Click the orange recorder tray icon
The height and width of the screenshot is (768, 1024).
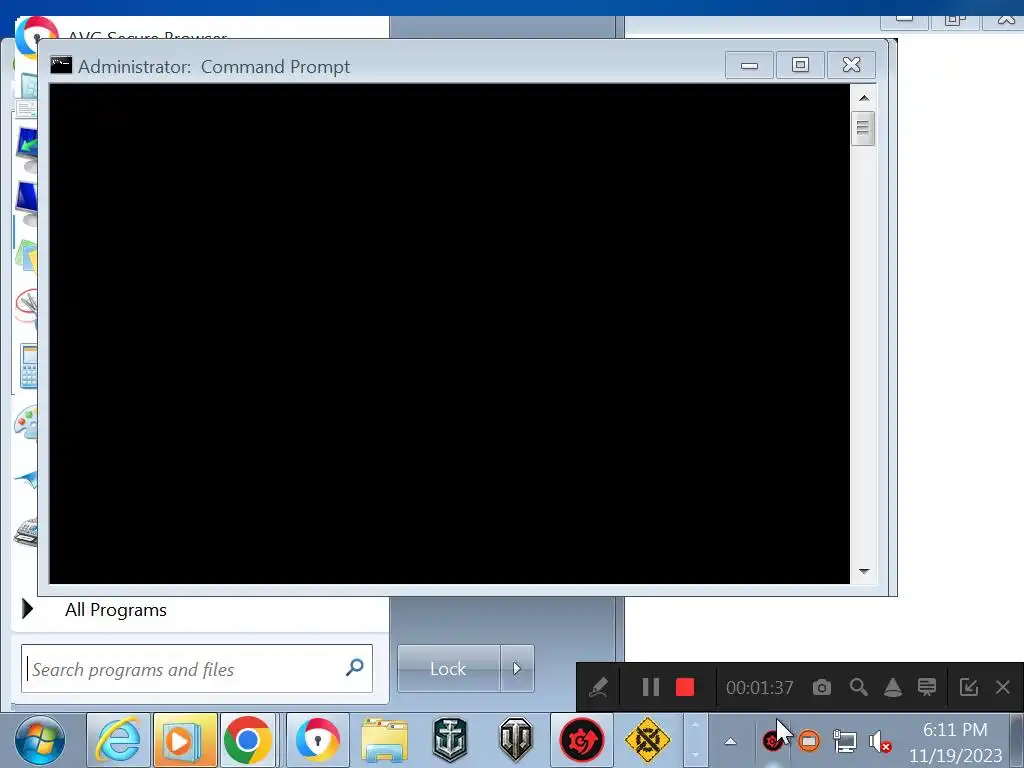click(808, 741)
